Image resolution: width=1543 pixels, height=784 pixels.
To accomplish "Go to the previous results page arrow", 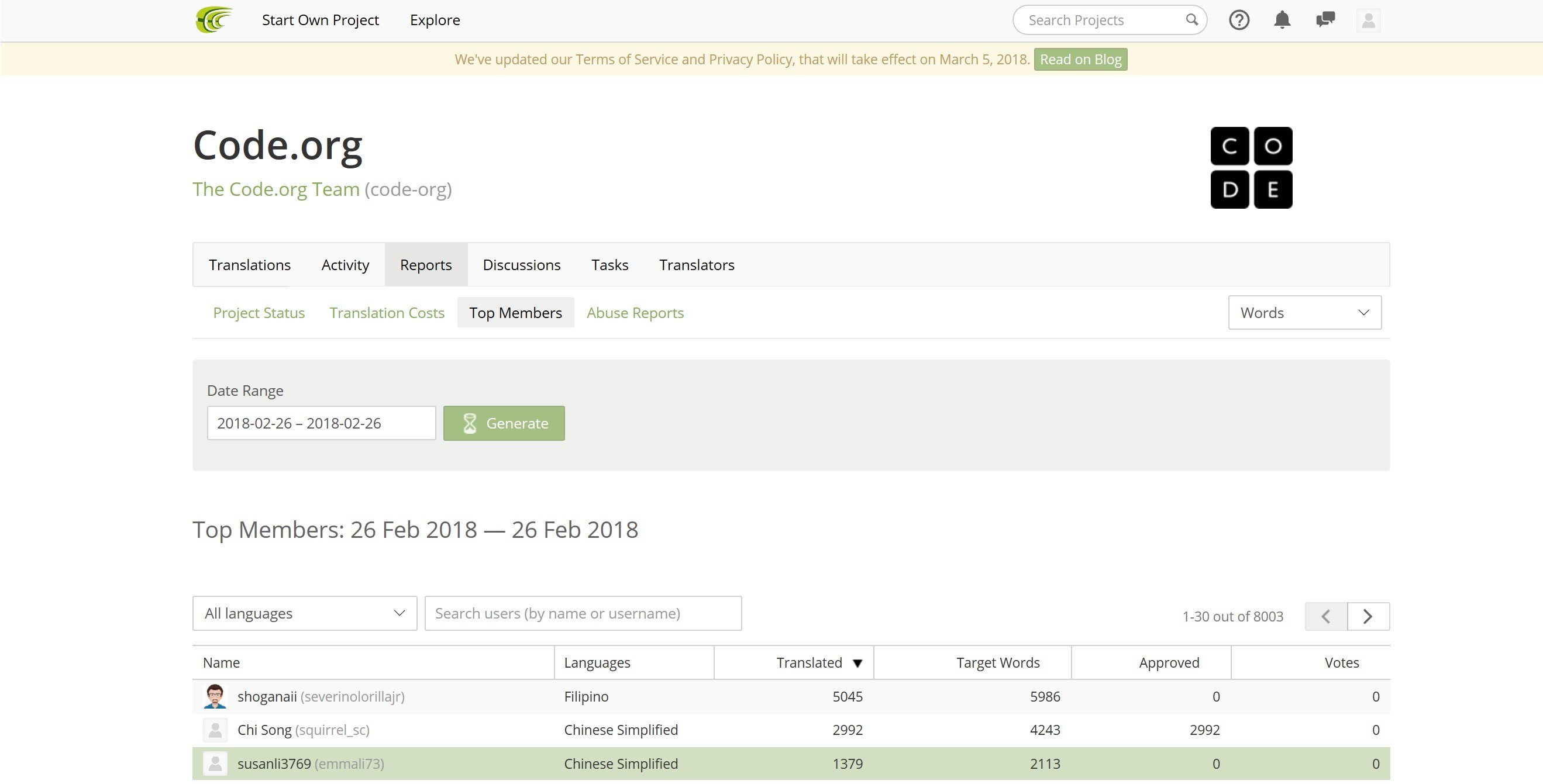I will (x=1325, y=616).
